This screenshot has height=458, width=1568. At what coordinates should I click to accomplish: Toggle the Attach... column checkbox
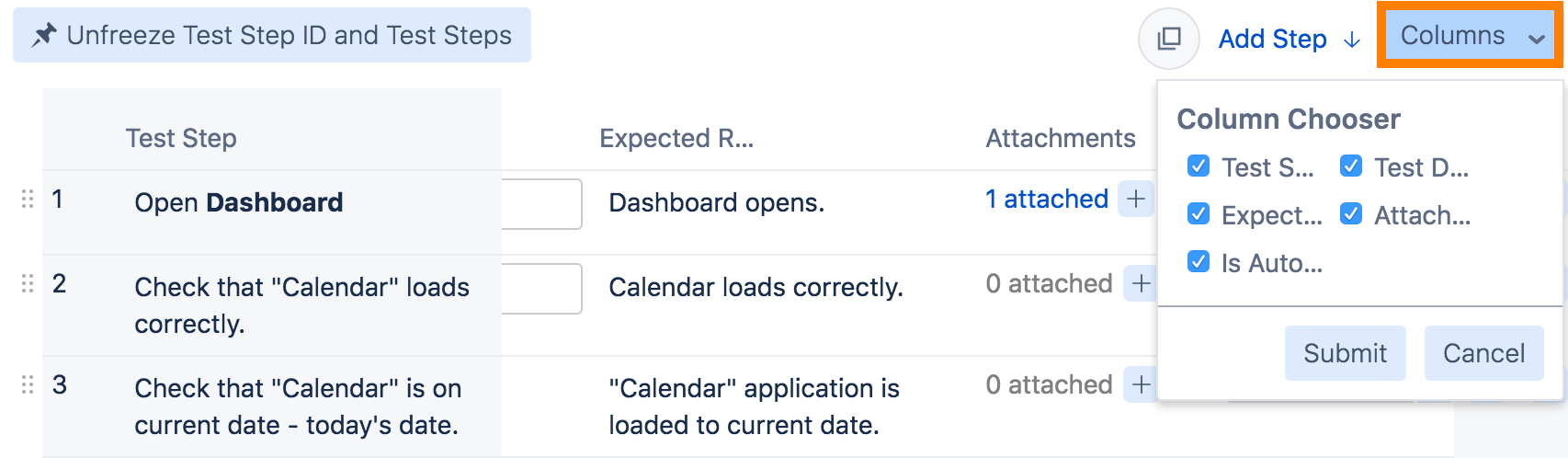point(1351,214)
